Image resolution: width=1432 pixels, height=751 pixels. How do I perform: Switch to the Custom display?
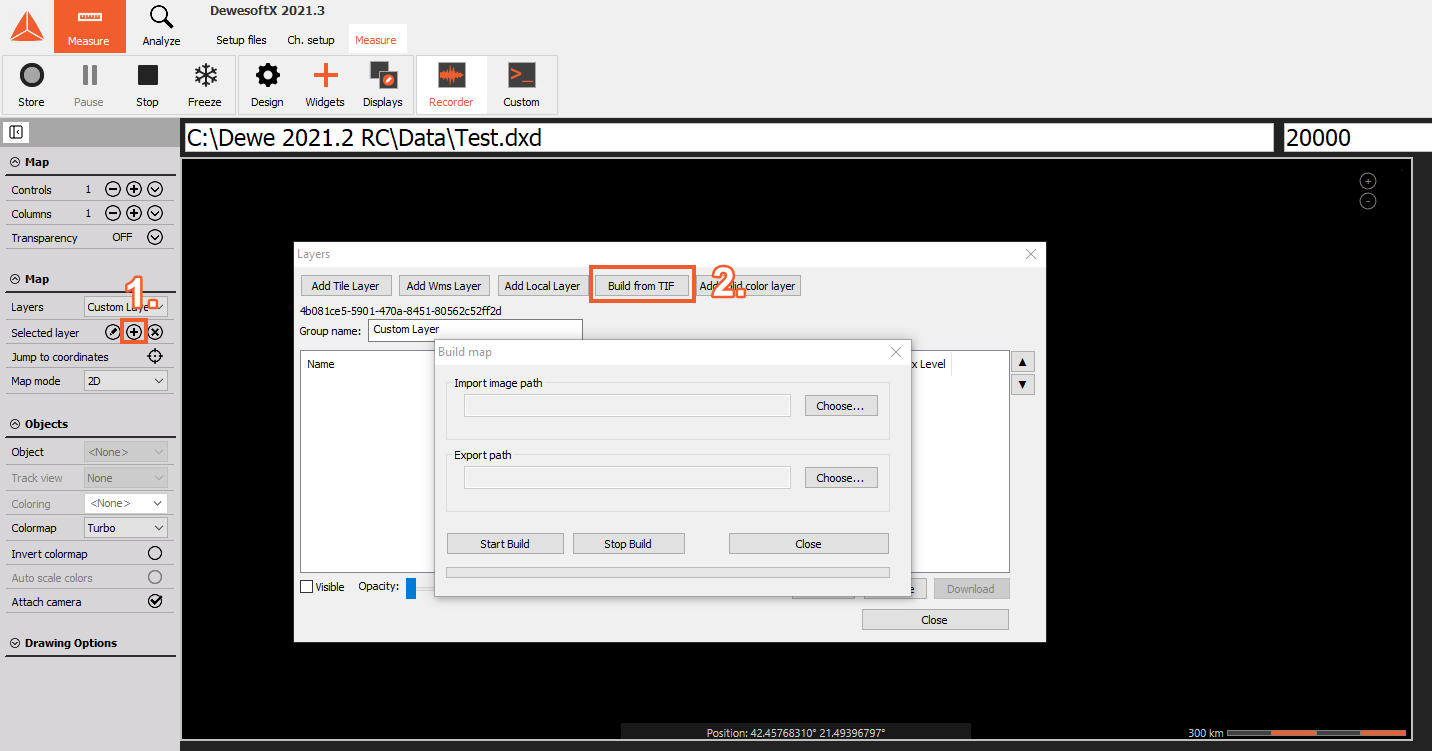point(521,85)
